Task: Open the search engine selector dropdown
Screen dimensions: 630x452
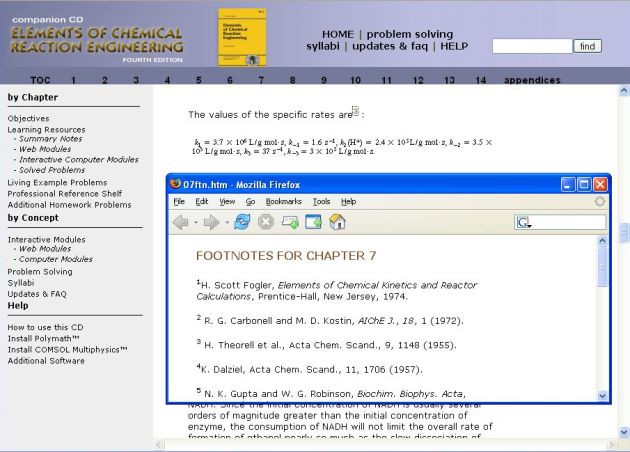Action: click(525, 222)
